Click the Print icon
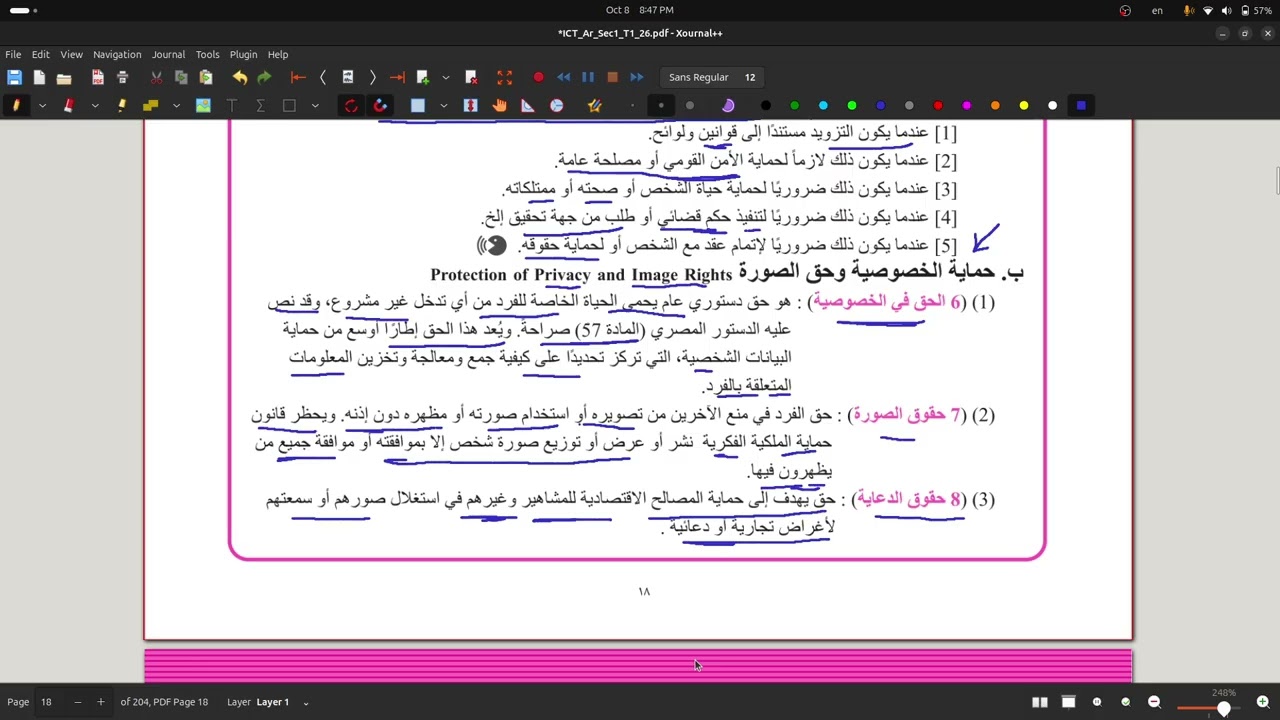 coord(122,77)
